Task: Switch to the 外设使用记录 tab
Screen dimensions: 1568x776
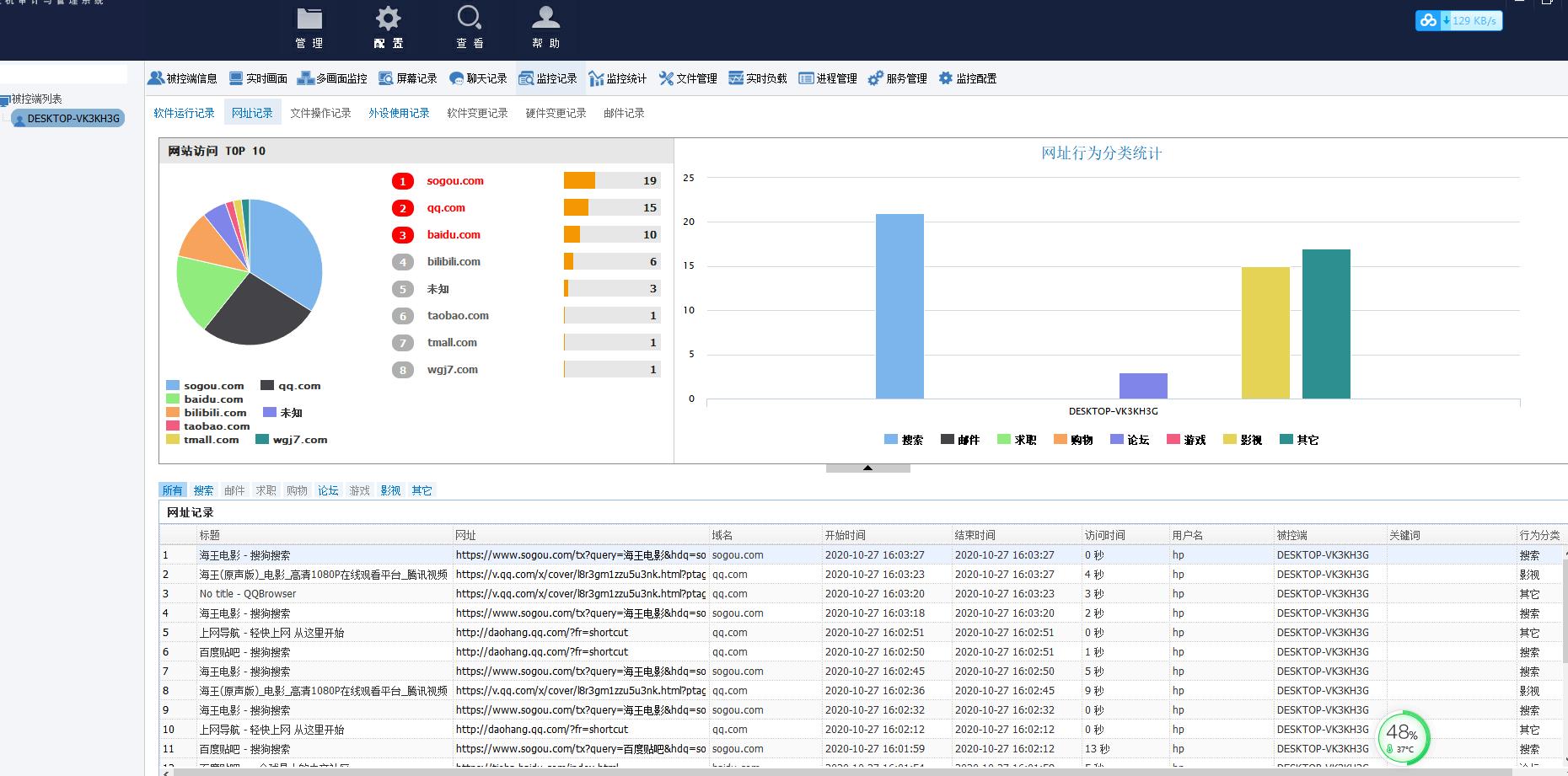Action: click(399, 113)
